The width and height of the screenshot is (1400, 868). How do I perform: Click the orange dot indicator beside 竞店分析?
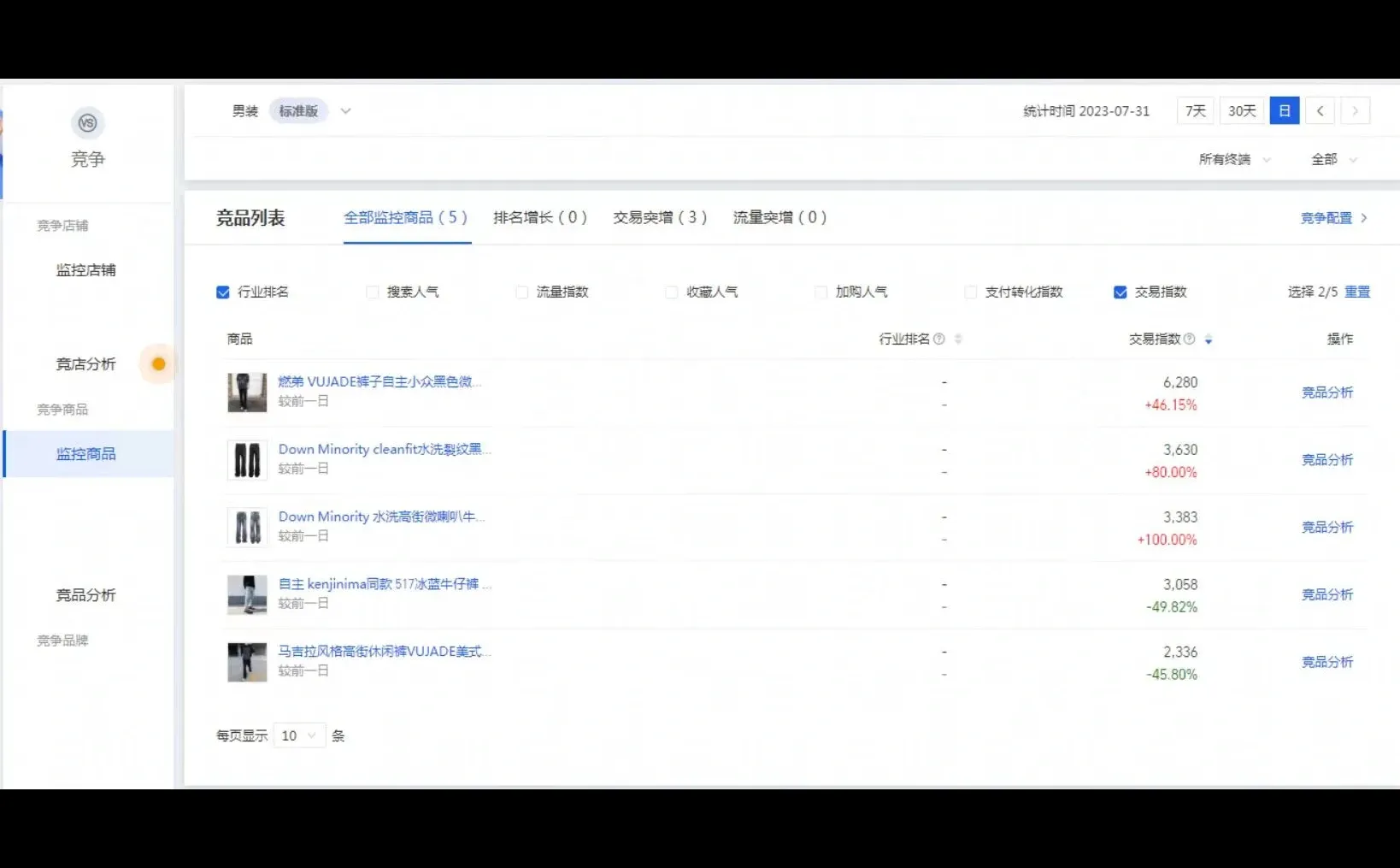click(157, 363)
